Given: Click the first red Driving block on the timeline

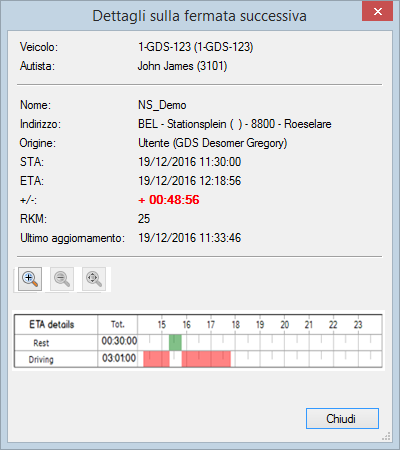Looking at the screenshot, I should [156, 359].
